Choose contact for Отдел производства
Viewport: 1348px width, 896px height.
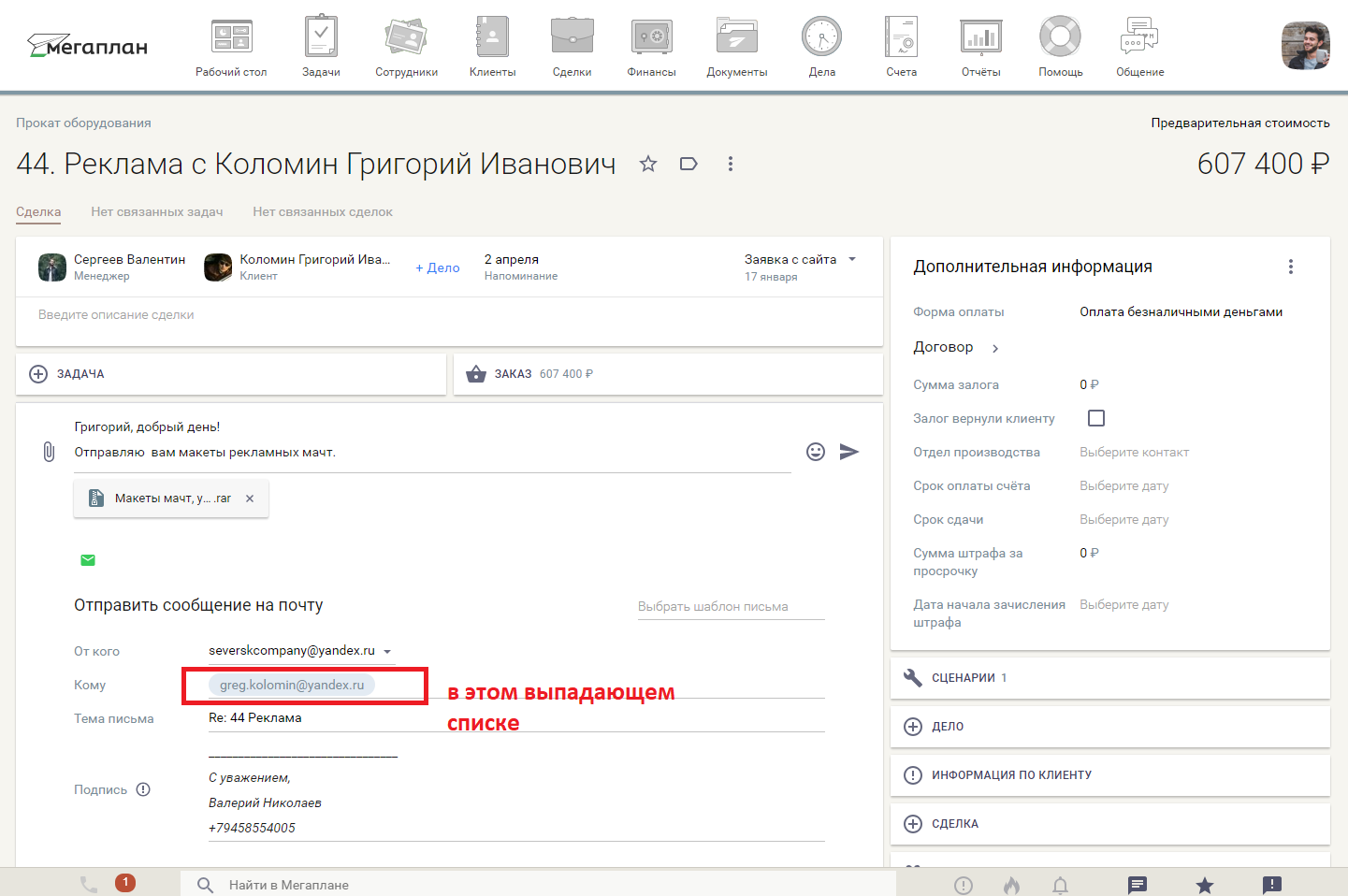[x=1134, y=453]
